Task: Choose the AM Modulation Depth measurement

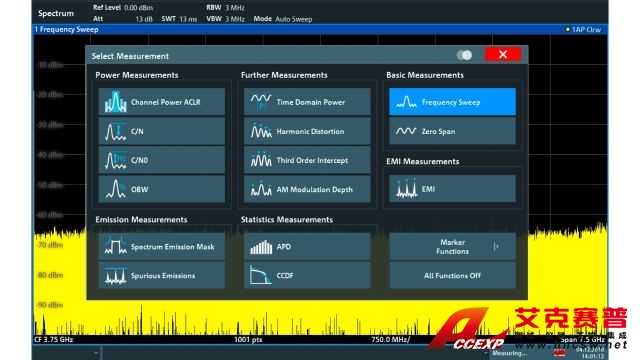Action: click(x=307, y=189)
